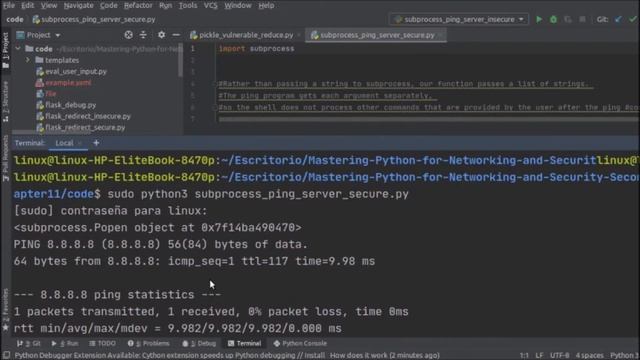The height and width of the screenshot is (360, 640).
Task: Open the Pull Requests sidebar button
Action: (5, 158)
